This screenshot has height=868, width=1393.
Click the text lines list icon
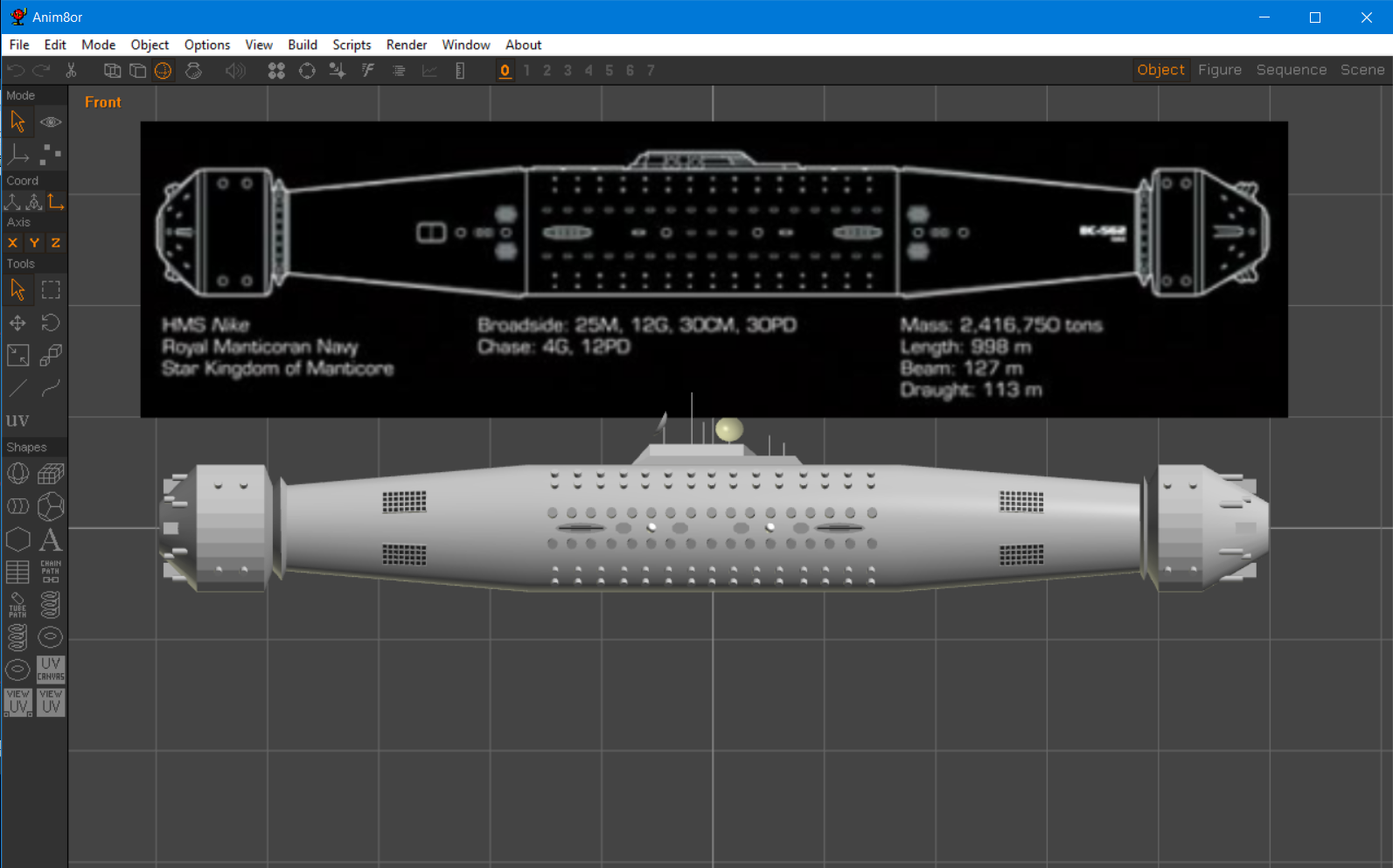[x=399, y=71]
